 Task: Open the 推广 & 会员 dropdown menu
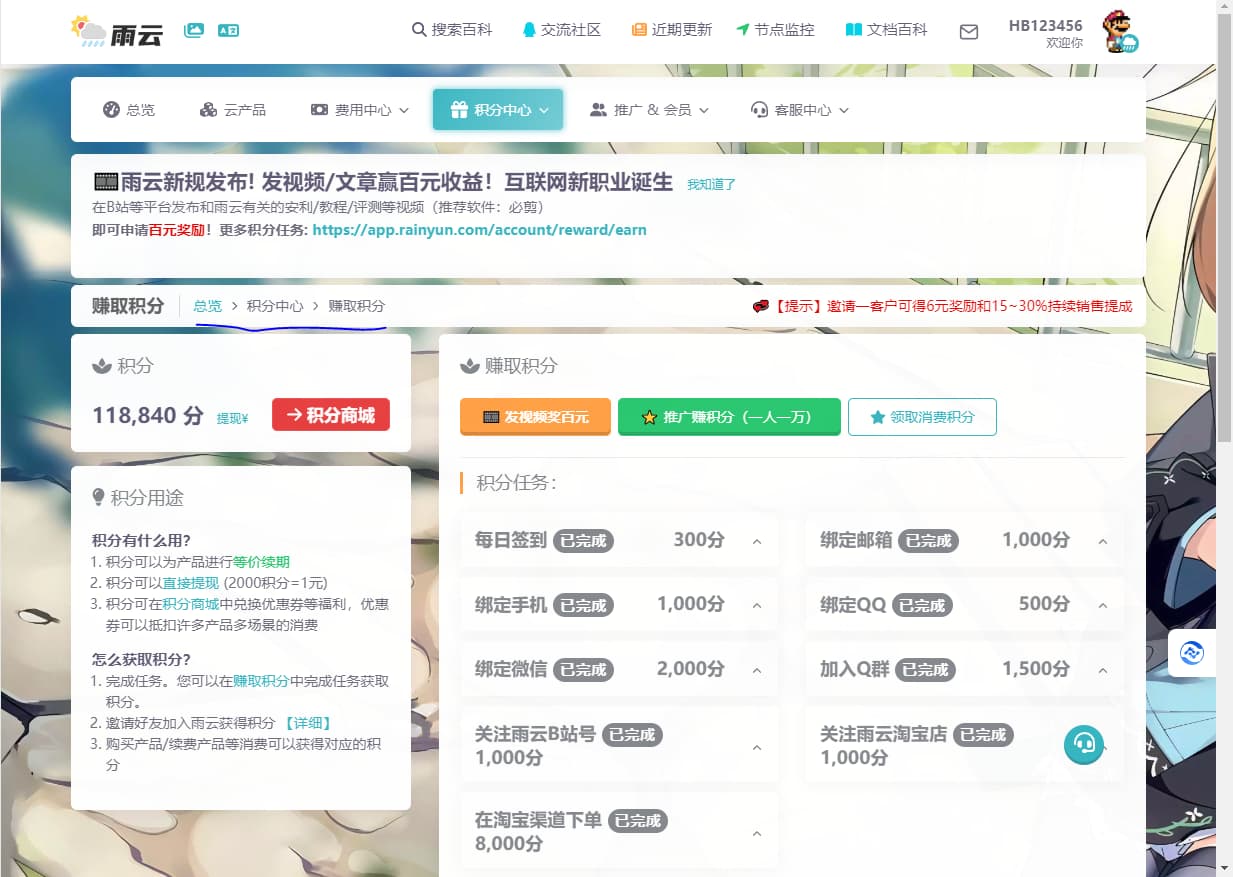click(x=650, y=110)
